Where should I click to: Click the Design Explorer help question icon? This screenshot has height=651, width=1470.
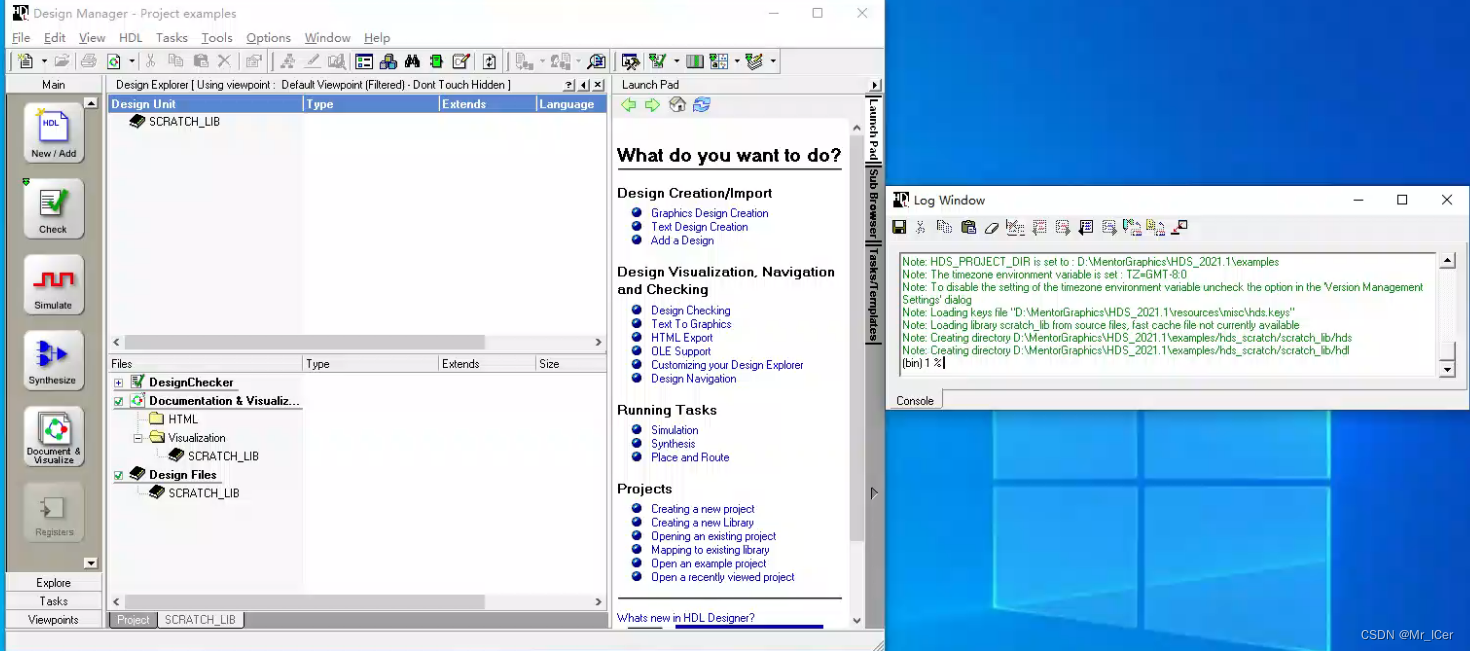[569, 85]
